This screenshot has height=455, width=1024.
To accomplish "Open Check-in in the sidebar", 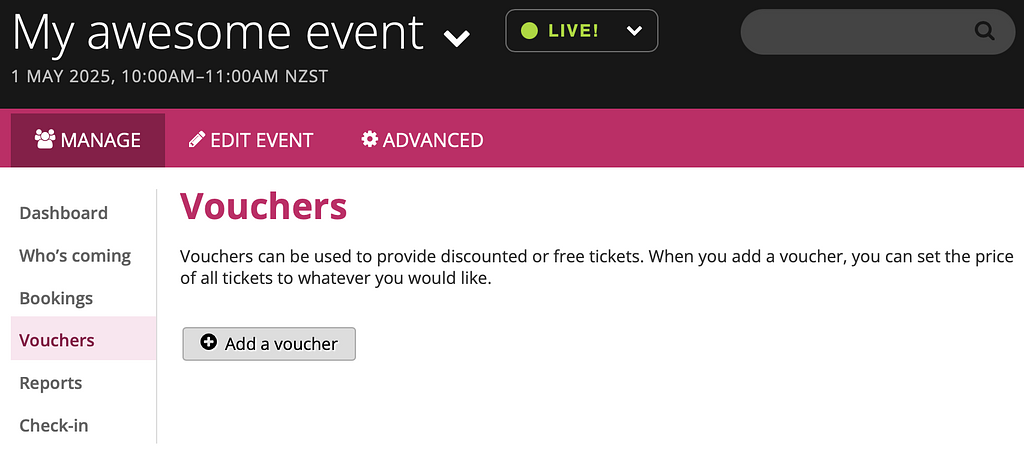I will click(54, 426).
